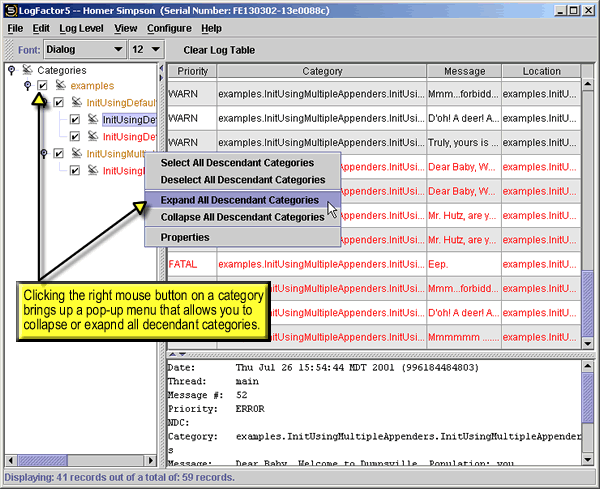
Task: Click the orange InitUsingMulti category icon
Action: click(76, 154)
